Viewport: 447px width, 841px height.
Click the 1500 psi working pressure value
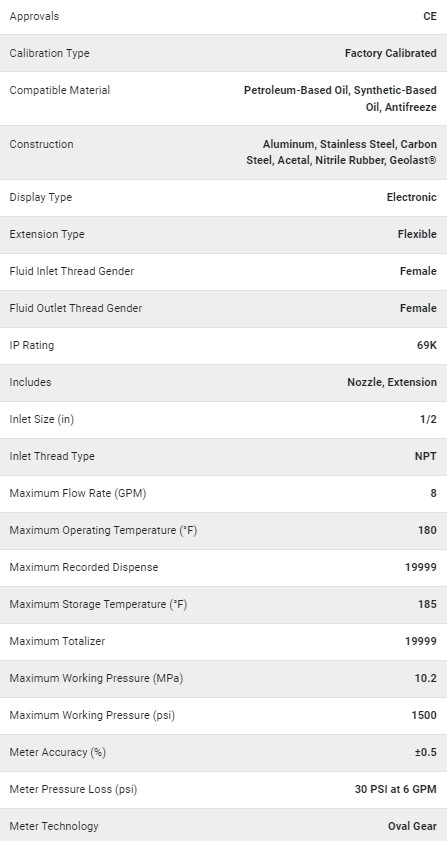(x=424, y=715)
